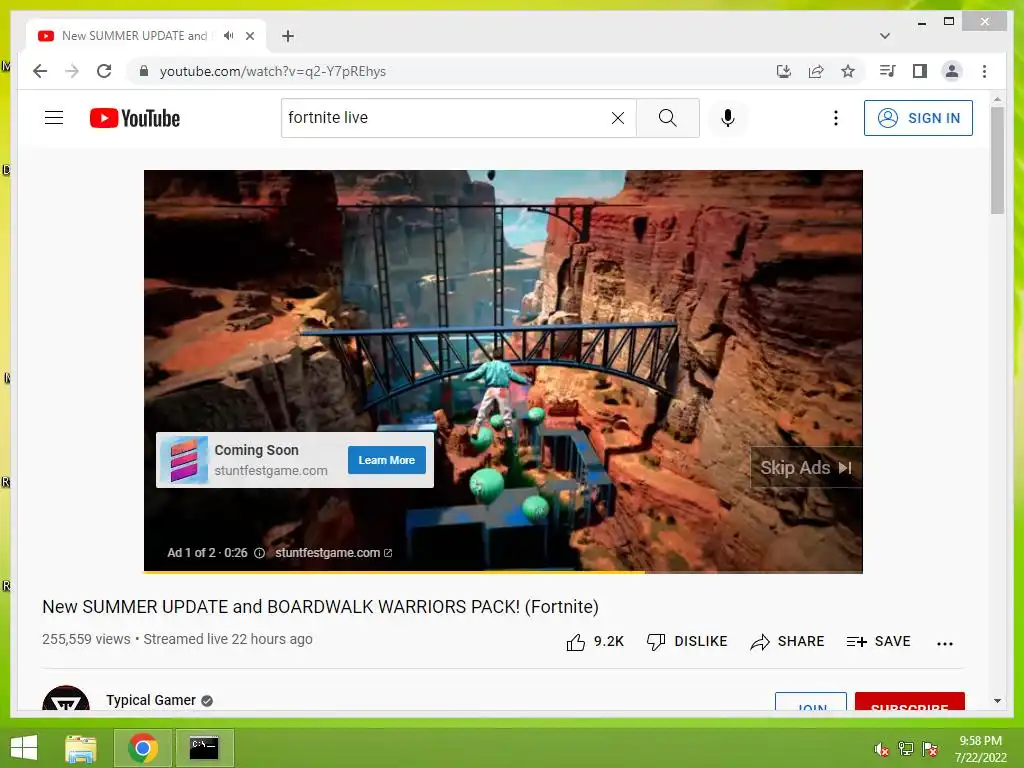Open YouTube settings three-dot menu
Viewport: 1024px width, 768px height.
pyautogui.click(x=835, y=118)
